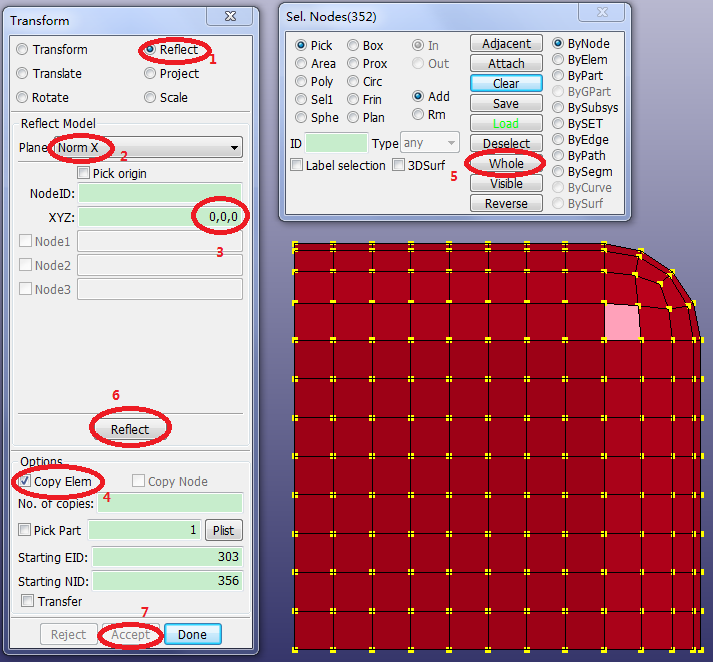Select the Add radio option
Image resolution: width=713 pixels, height=662 pixels.
click(x=418, y=96)
